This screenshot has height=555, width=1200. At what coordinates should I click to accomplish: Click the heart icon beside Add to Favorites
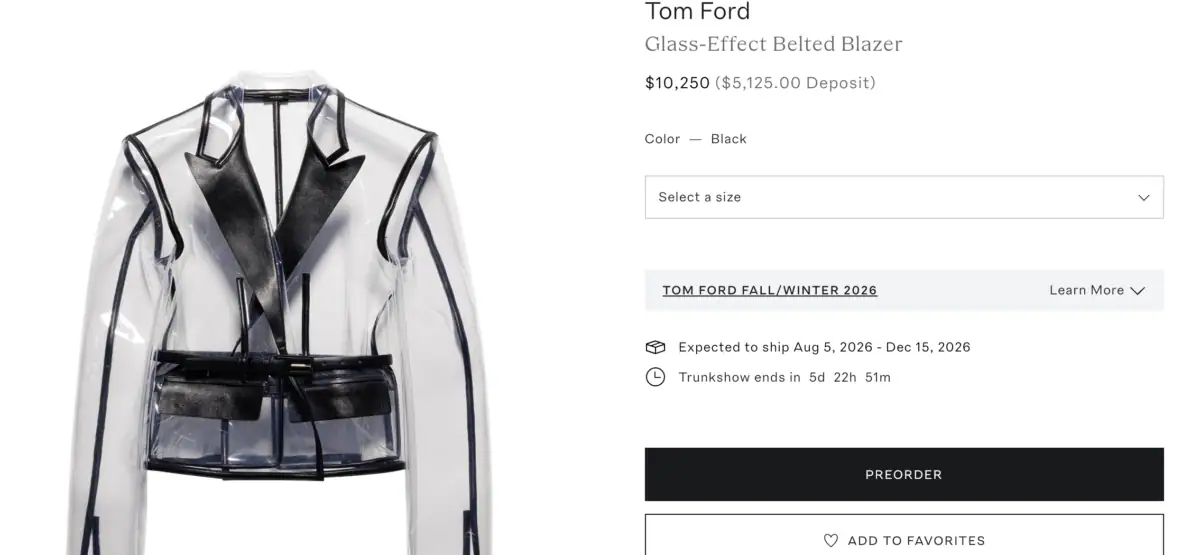pyautogui.click(x=831, y=540)
